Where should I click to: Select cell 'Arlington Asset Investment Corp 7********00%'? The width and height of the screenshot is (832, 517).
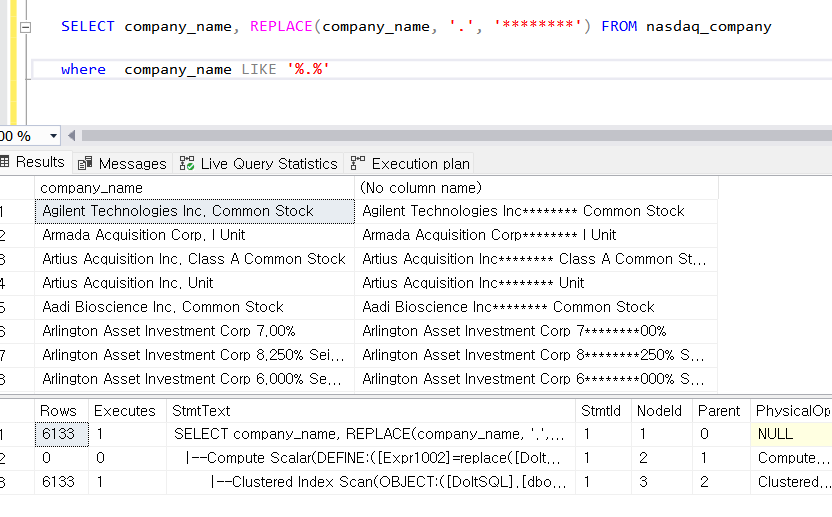[x=536, y=331]
